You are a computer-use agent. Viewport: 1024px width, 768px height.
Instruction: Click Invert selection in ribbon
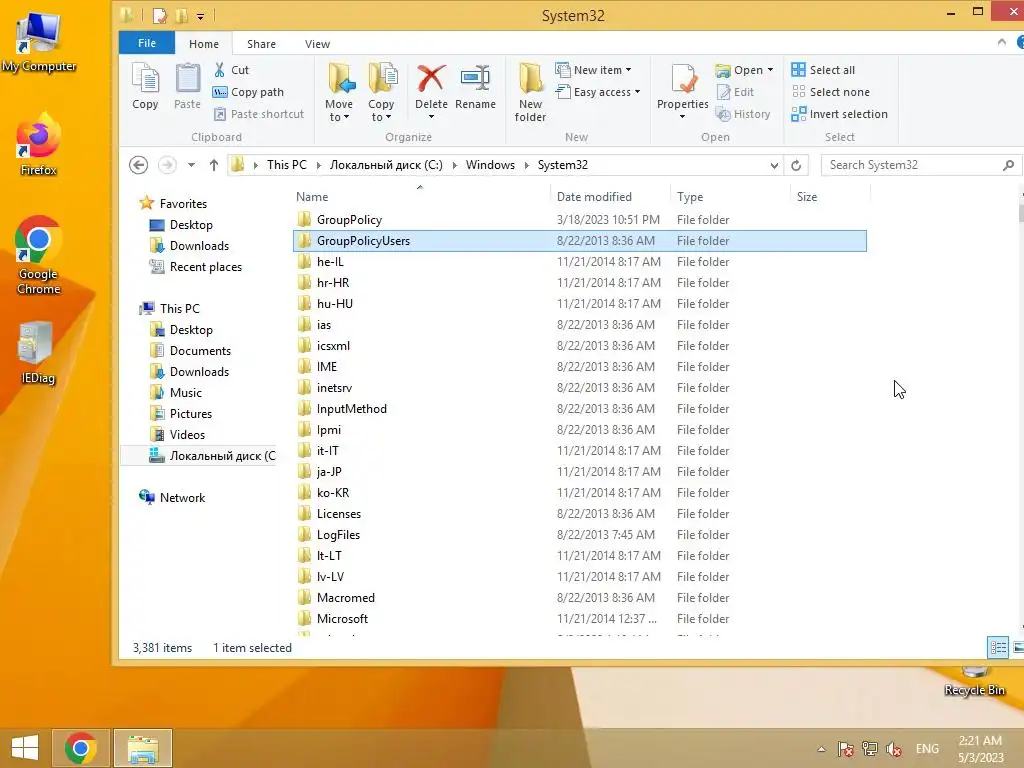point(839,114)
